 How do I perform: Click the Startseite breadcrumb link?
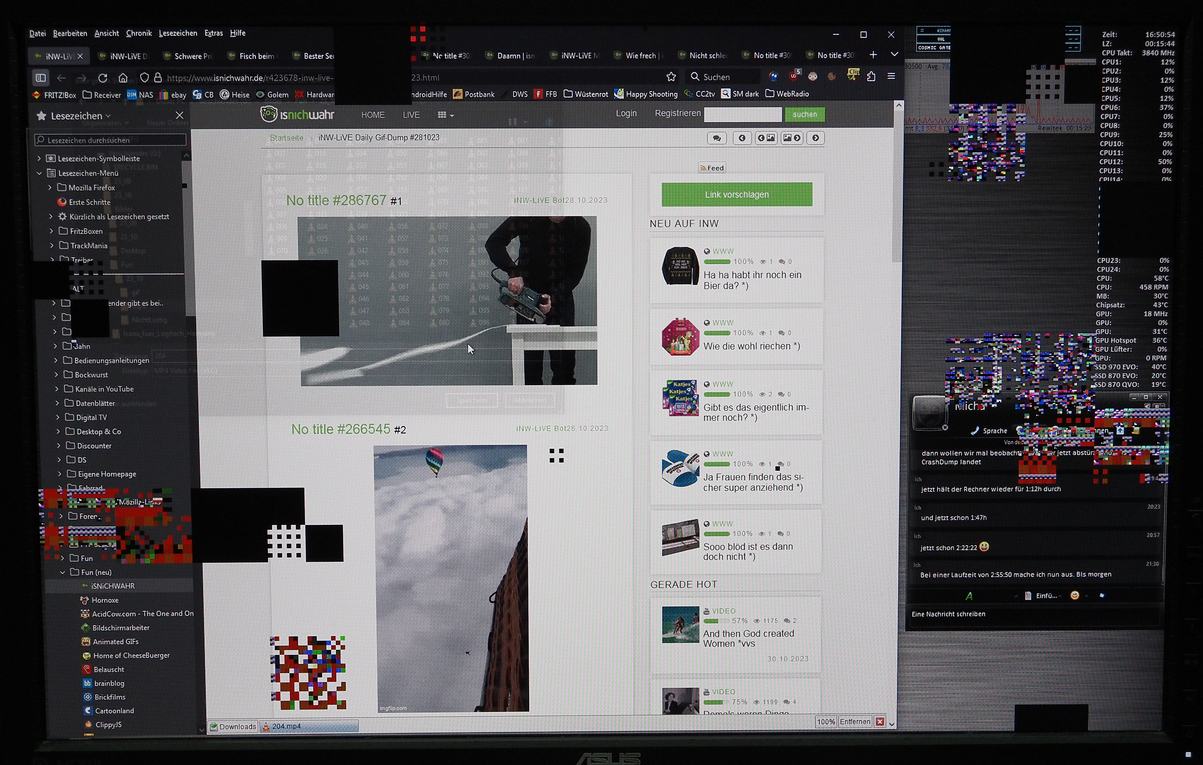tap(286, 138)
